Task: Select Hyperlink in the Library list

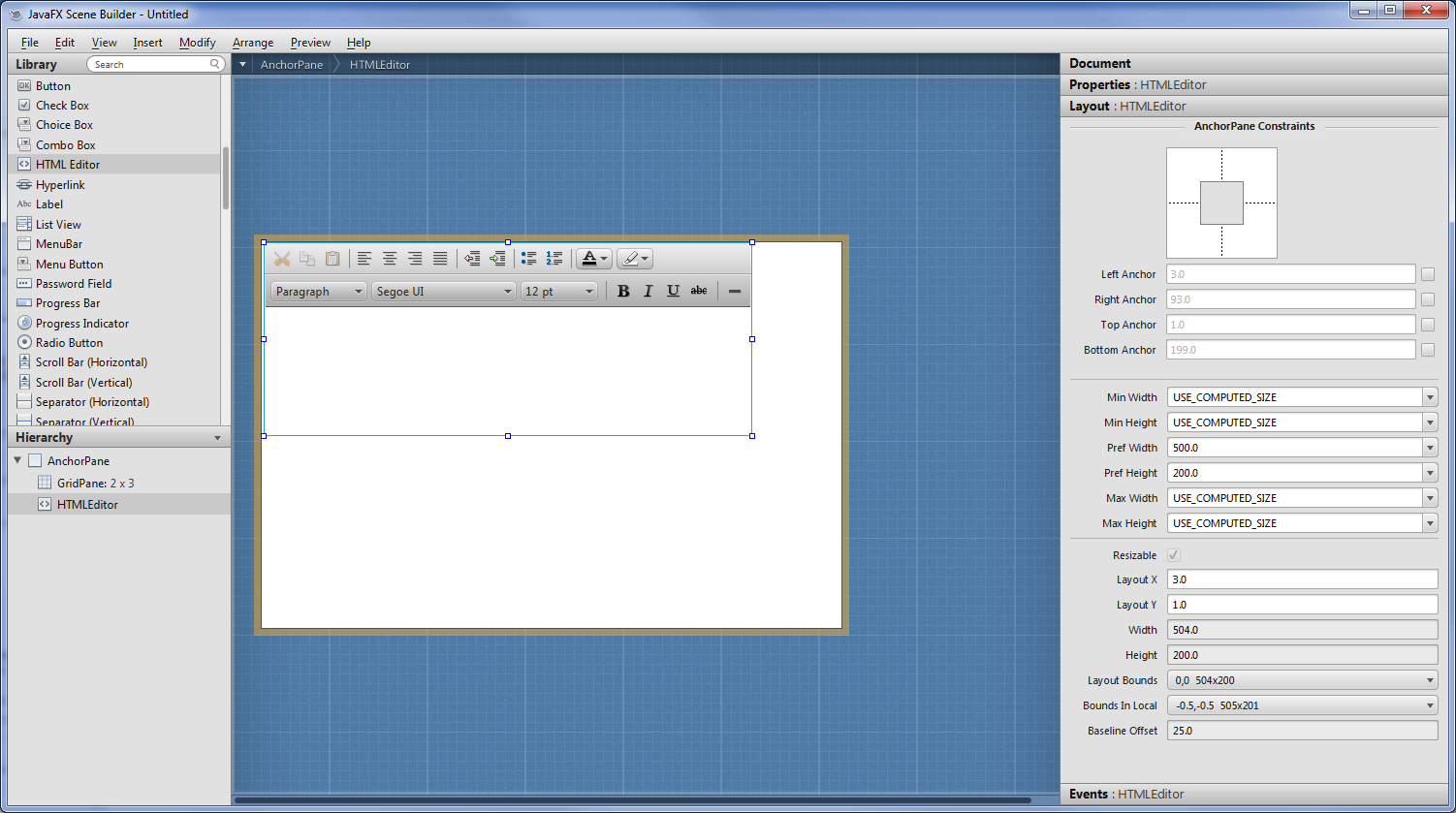Action: coord(60,185)
